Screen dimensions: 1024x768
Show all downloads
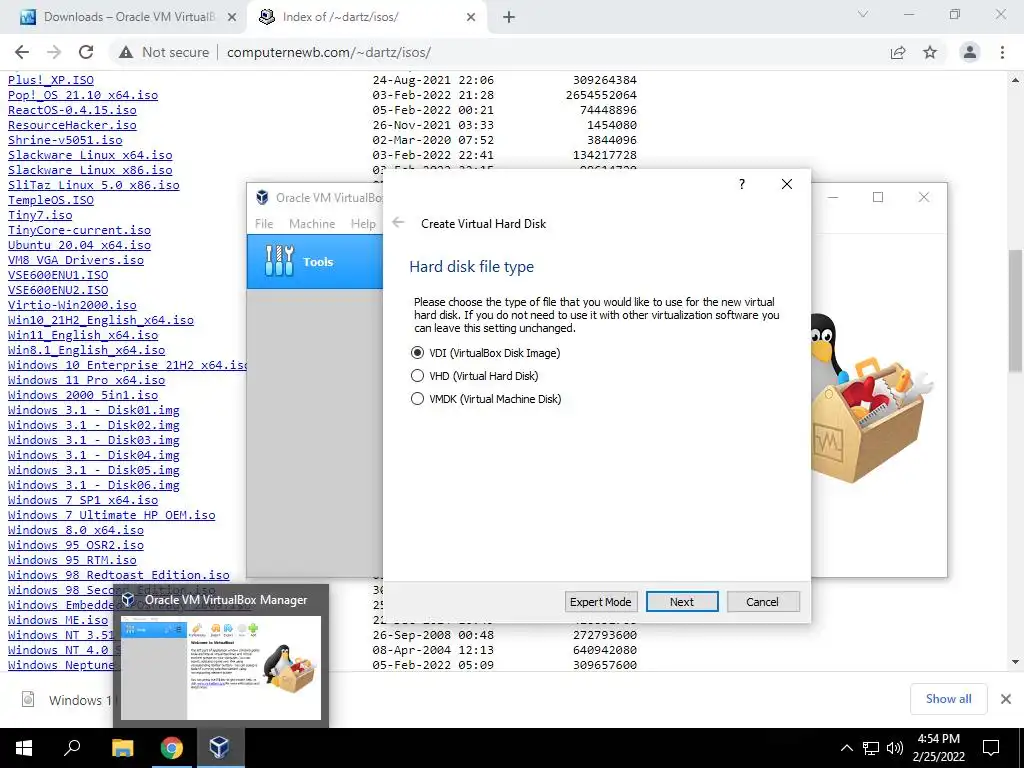pos(948,699)
